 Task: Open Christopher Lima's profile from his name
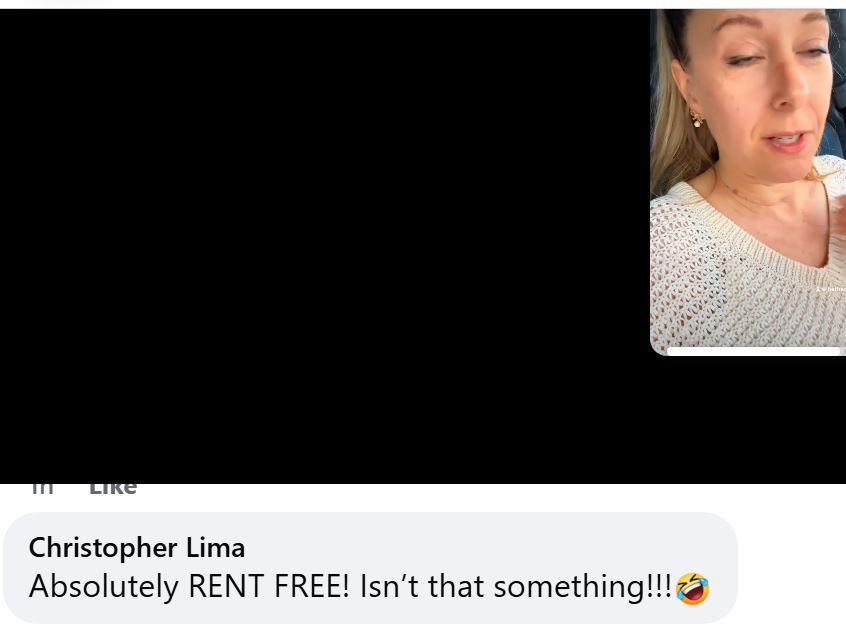tap(137, 548)
